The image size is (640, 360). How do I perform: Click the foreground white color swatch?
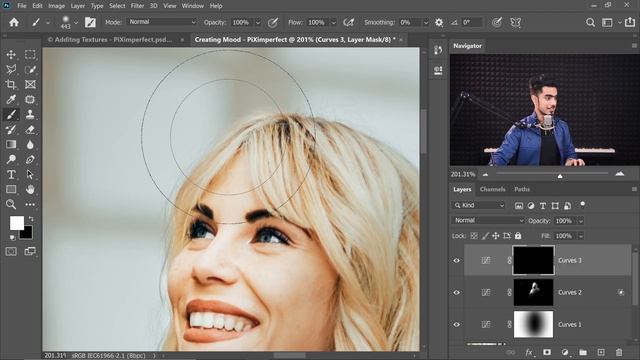(x=16, y=223)
